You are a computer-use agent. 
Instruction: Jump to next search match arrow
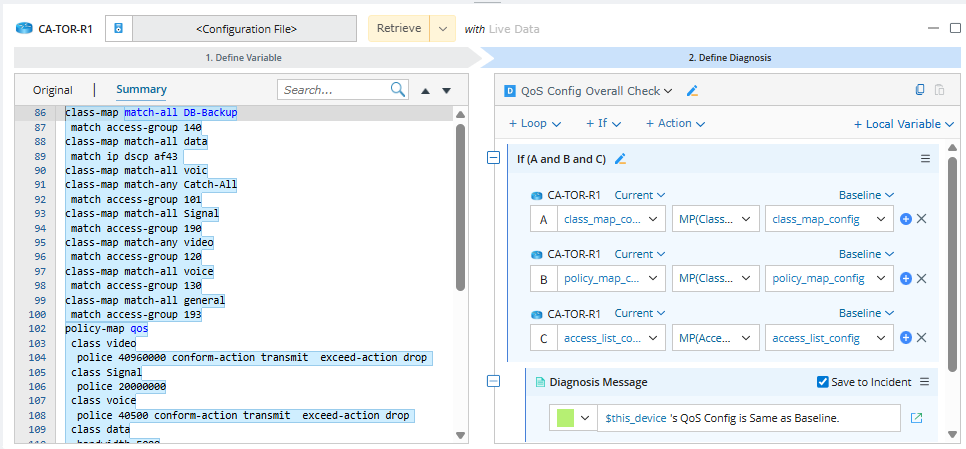coord(447,91)
